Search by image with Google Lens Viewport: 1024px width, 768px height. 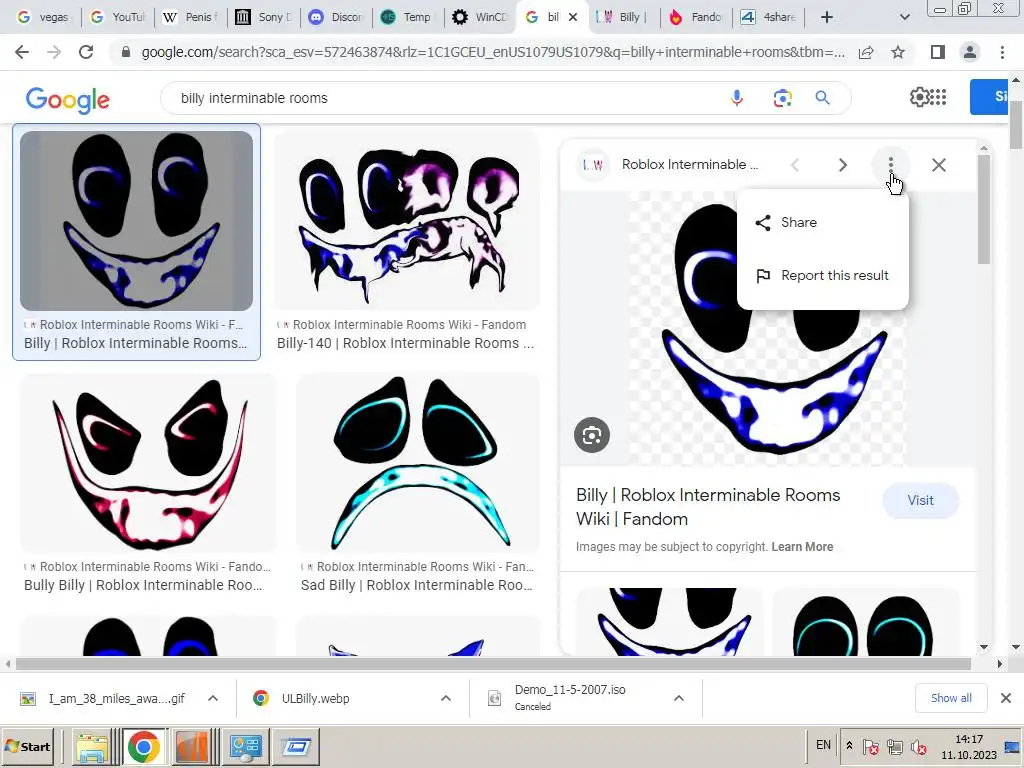pyautogui.click(x=782, y=98)
